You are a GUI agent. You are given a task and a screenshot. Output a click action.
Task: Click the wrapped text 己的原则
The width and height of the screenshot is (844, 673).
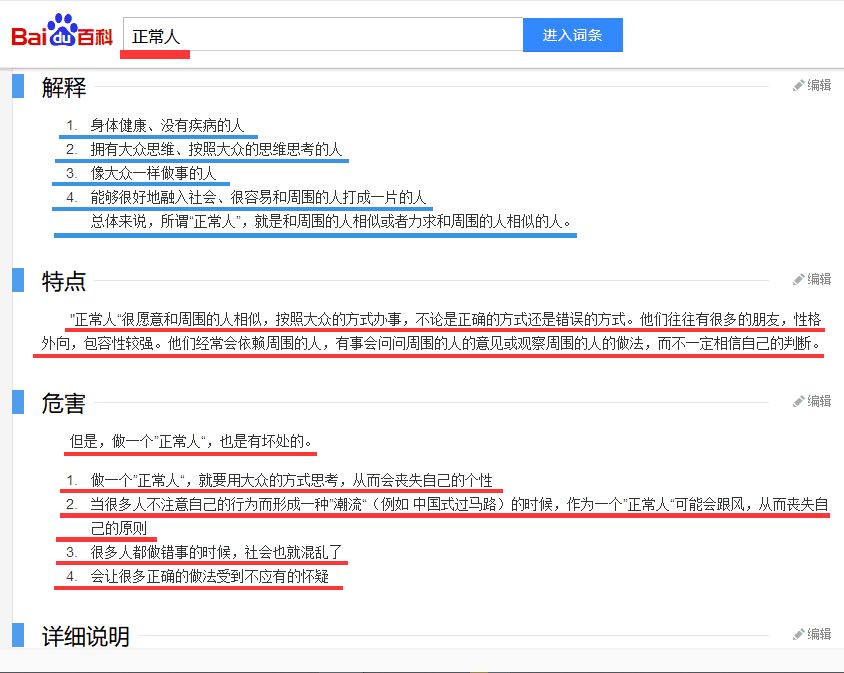coord(118,528)
